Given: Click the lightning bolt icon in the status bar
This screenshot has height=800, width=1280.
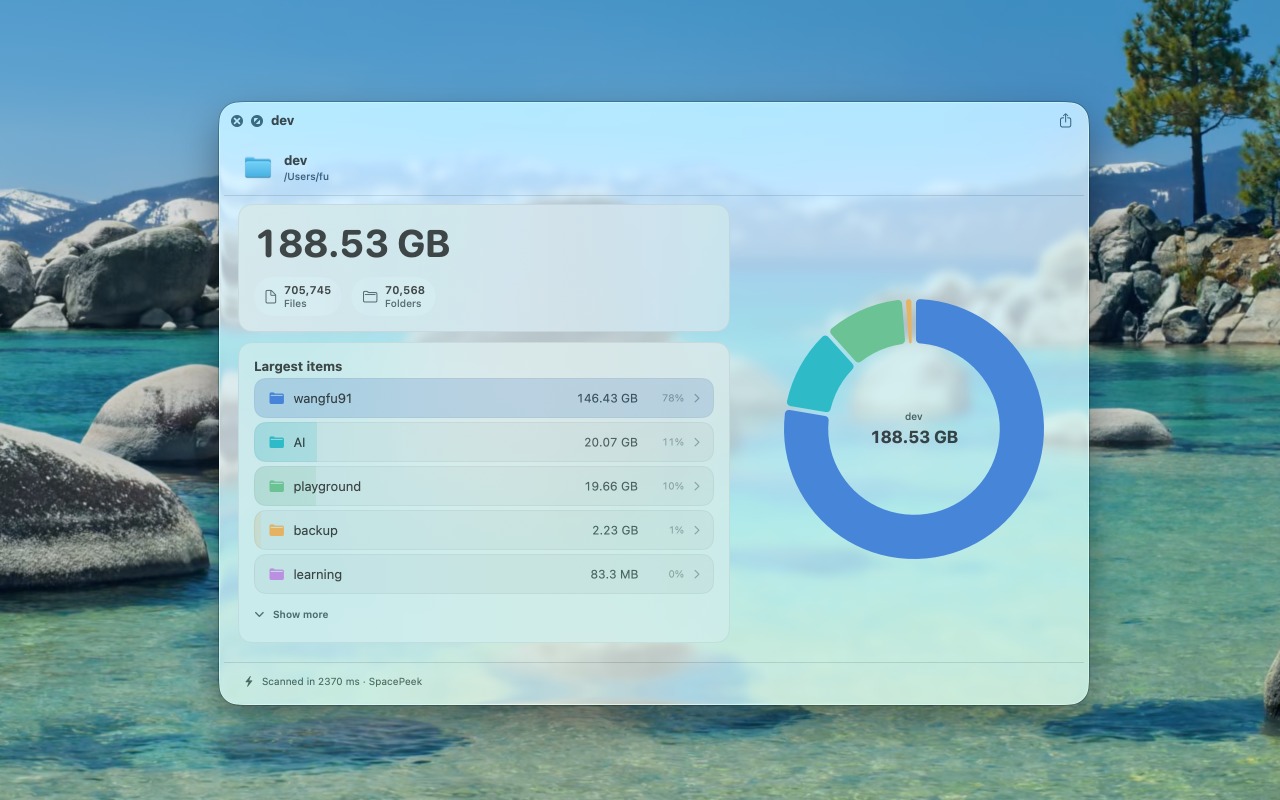Looking at the screenshot, I should [x=249, y=681].
